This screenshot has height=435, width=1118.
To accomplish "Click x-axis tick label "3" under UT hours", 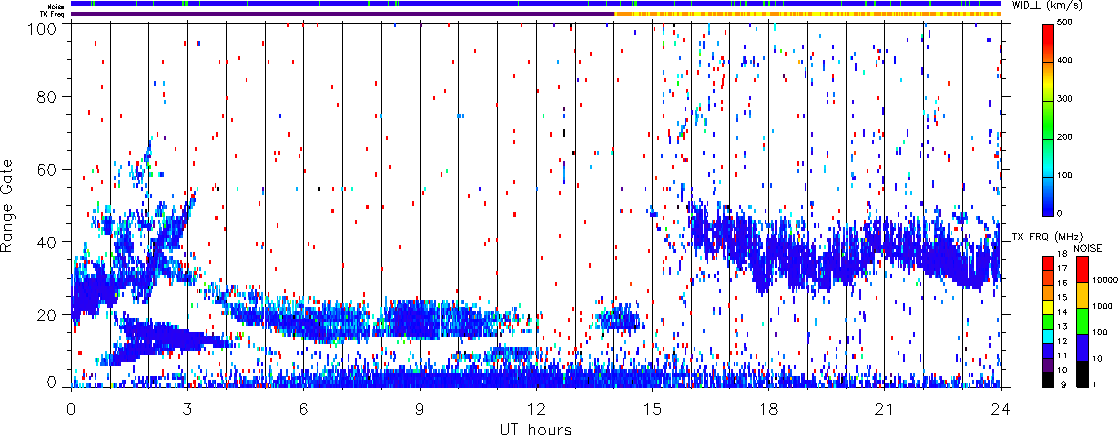I will pos(188,409).
